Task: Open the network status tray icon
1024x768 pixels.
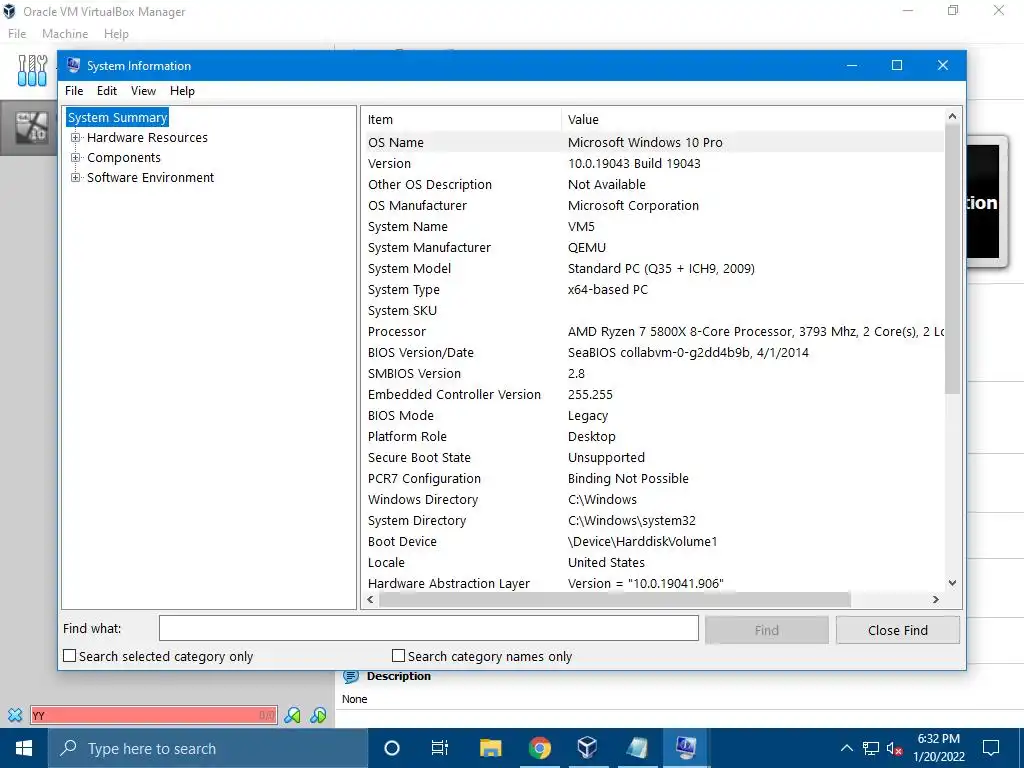Action: click(871, 748)
